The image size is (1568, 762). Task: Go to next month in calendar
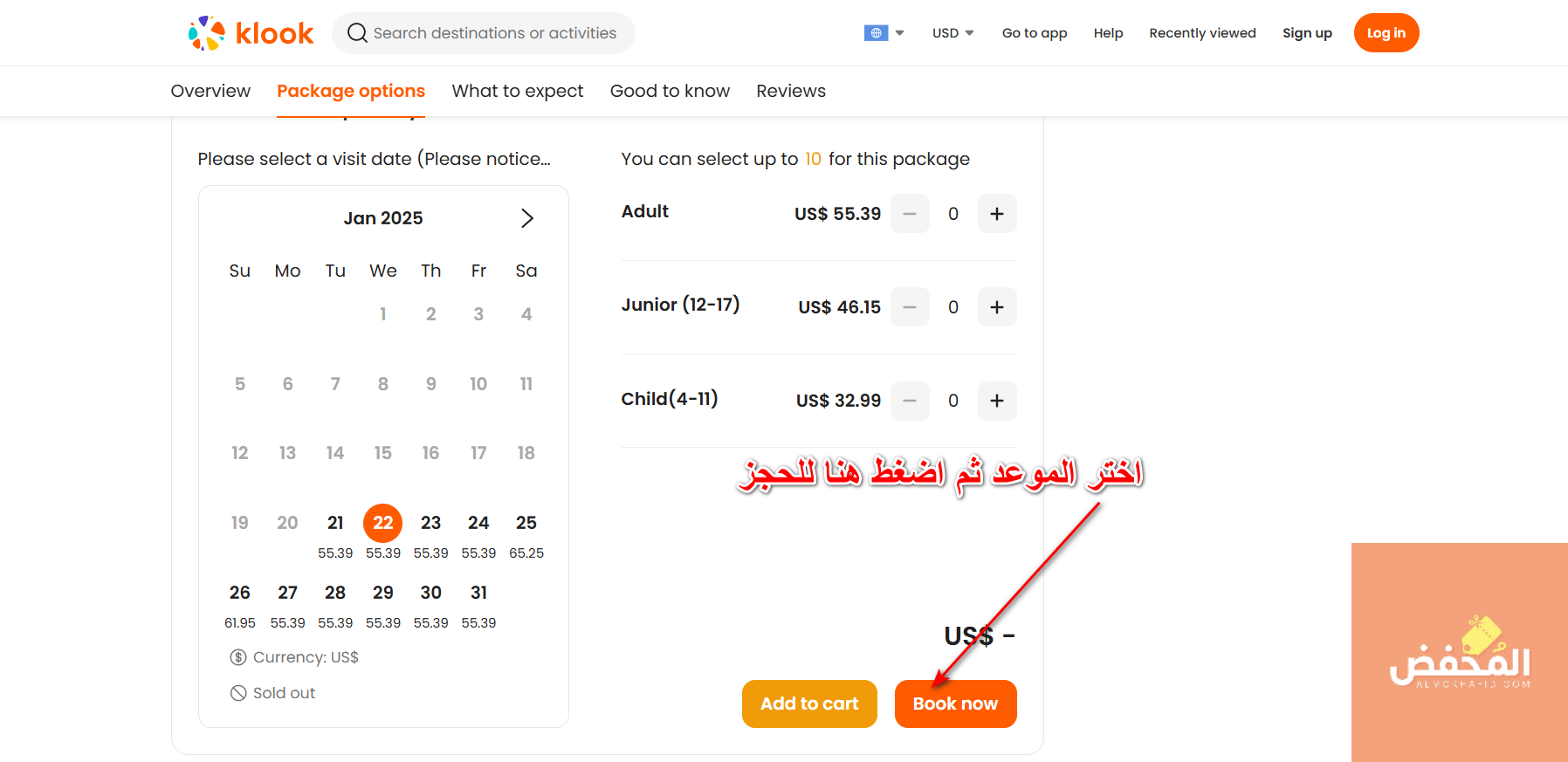tap(526, 218)
